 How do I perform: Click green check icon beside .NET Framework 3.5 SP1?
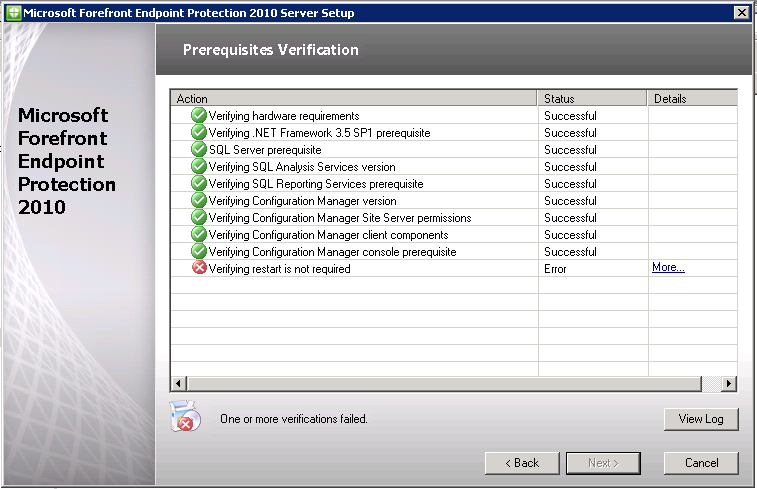point(198,132)
